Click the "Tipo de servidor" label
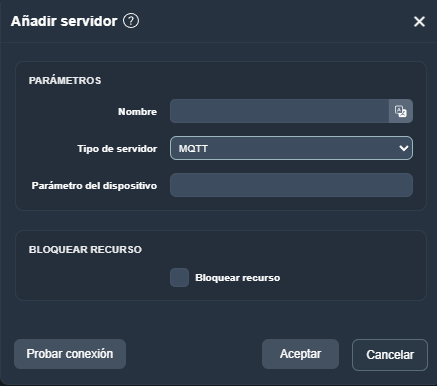 tap(117, 149)
